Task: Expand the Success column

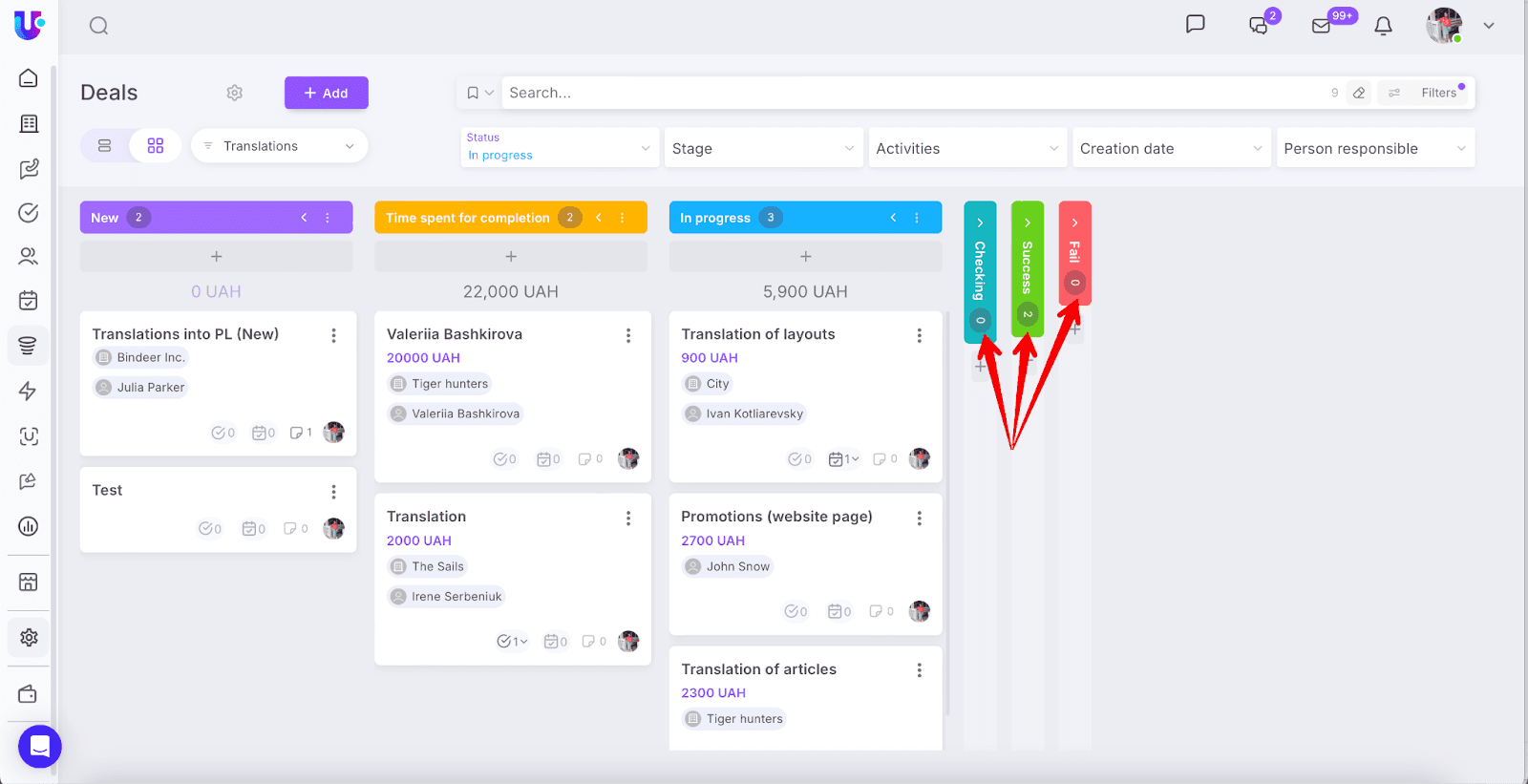Action: click(x=1028, y=222)
